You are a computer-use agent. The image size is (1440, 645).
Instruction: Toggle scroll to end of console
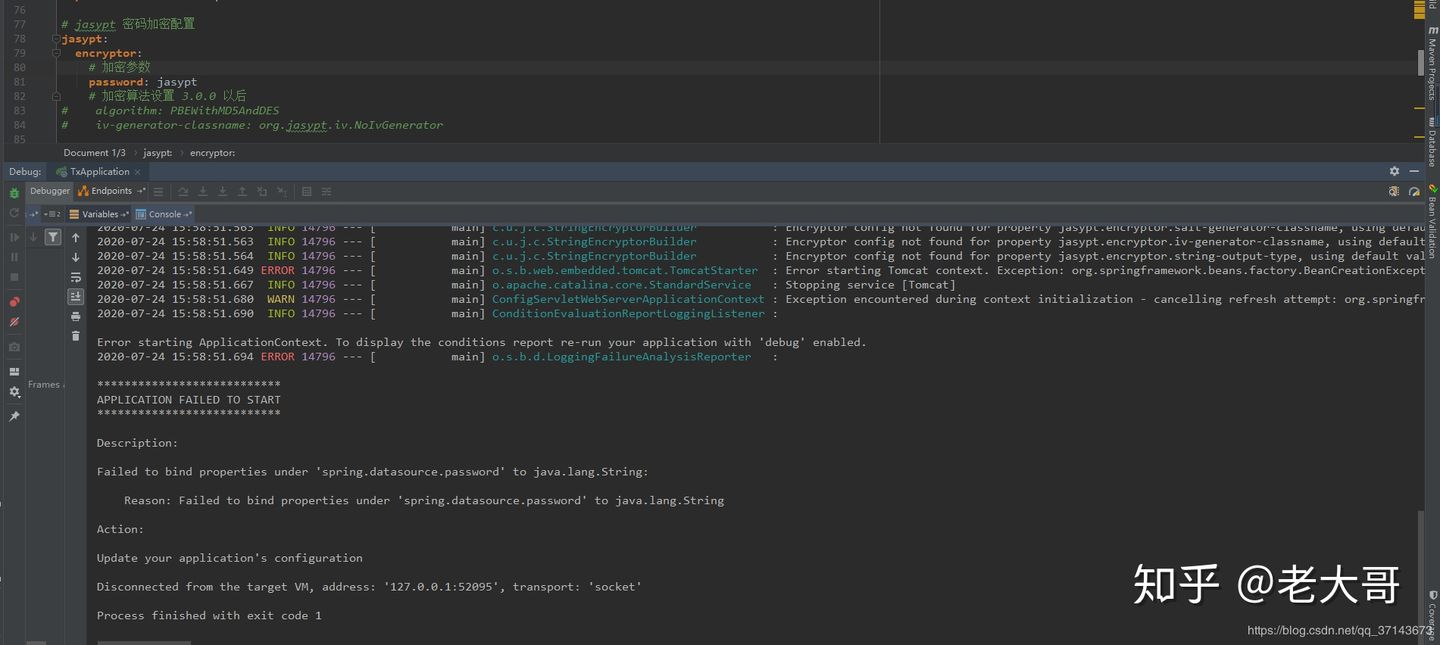(75, 296)
